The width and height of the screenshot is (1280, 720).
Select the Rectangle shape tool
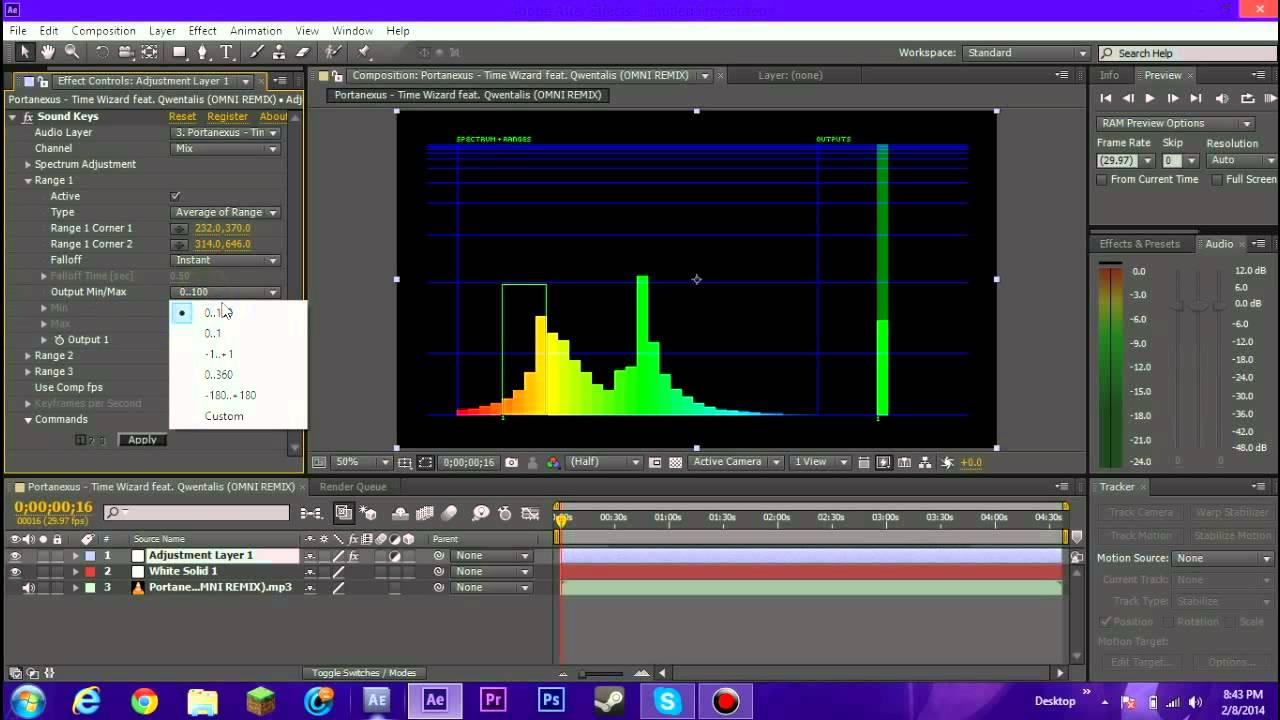tap(180, 52)
